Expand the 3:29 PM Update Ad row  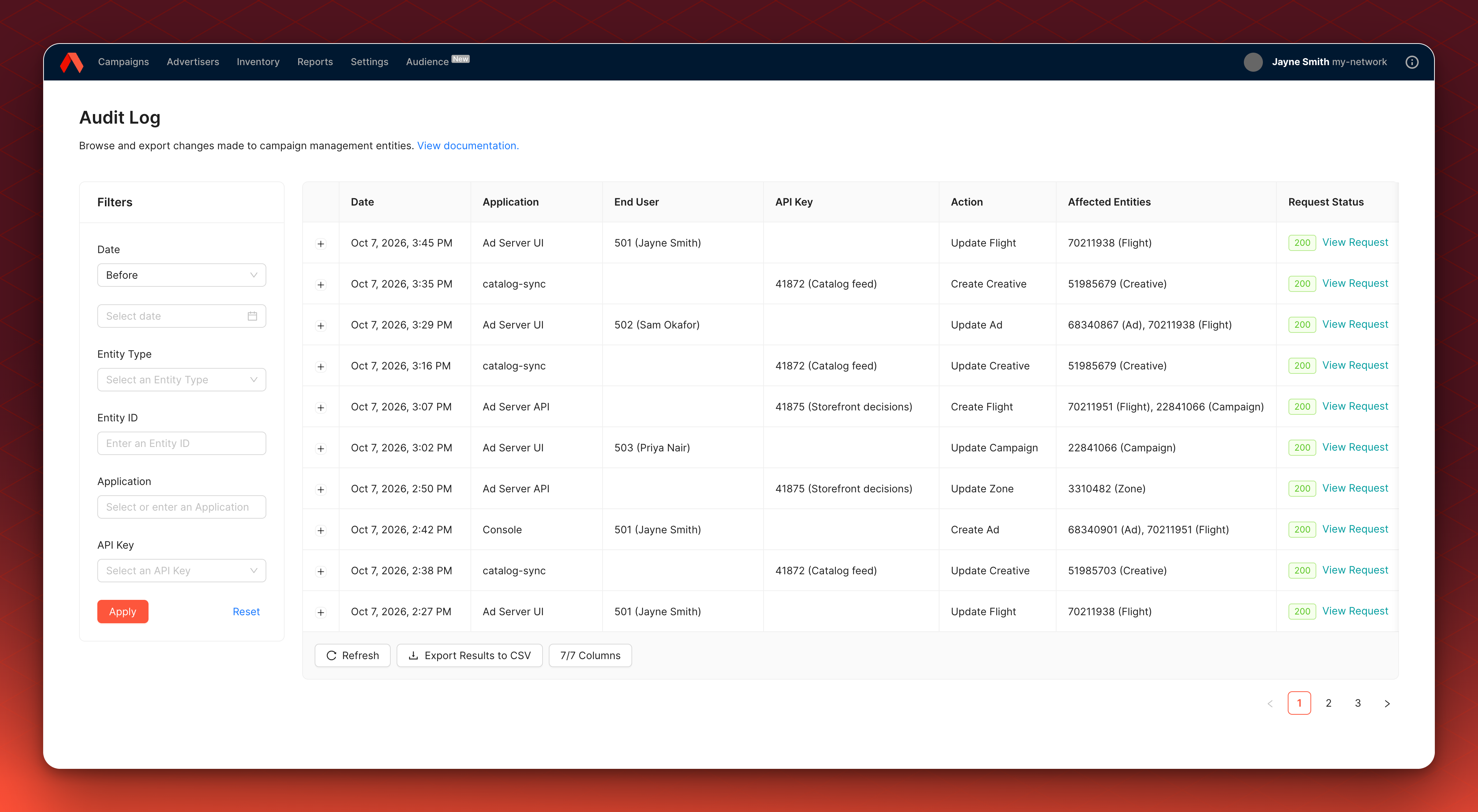321,326
